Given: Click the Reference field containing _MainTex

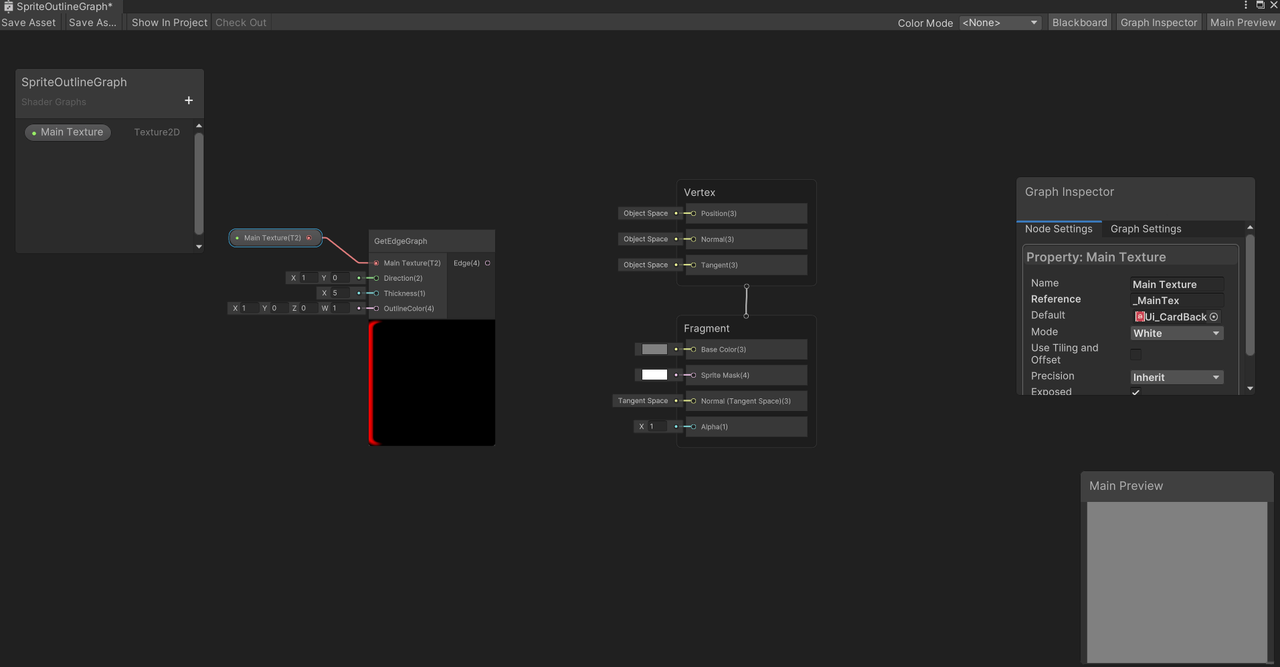Looking at the screenshot, I should pyautogui.click(x=1176, y=300).
